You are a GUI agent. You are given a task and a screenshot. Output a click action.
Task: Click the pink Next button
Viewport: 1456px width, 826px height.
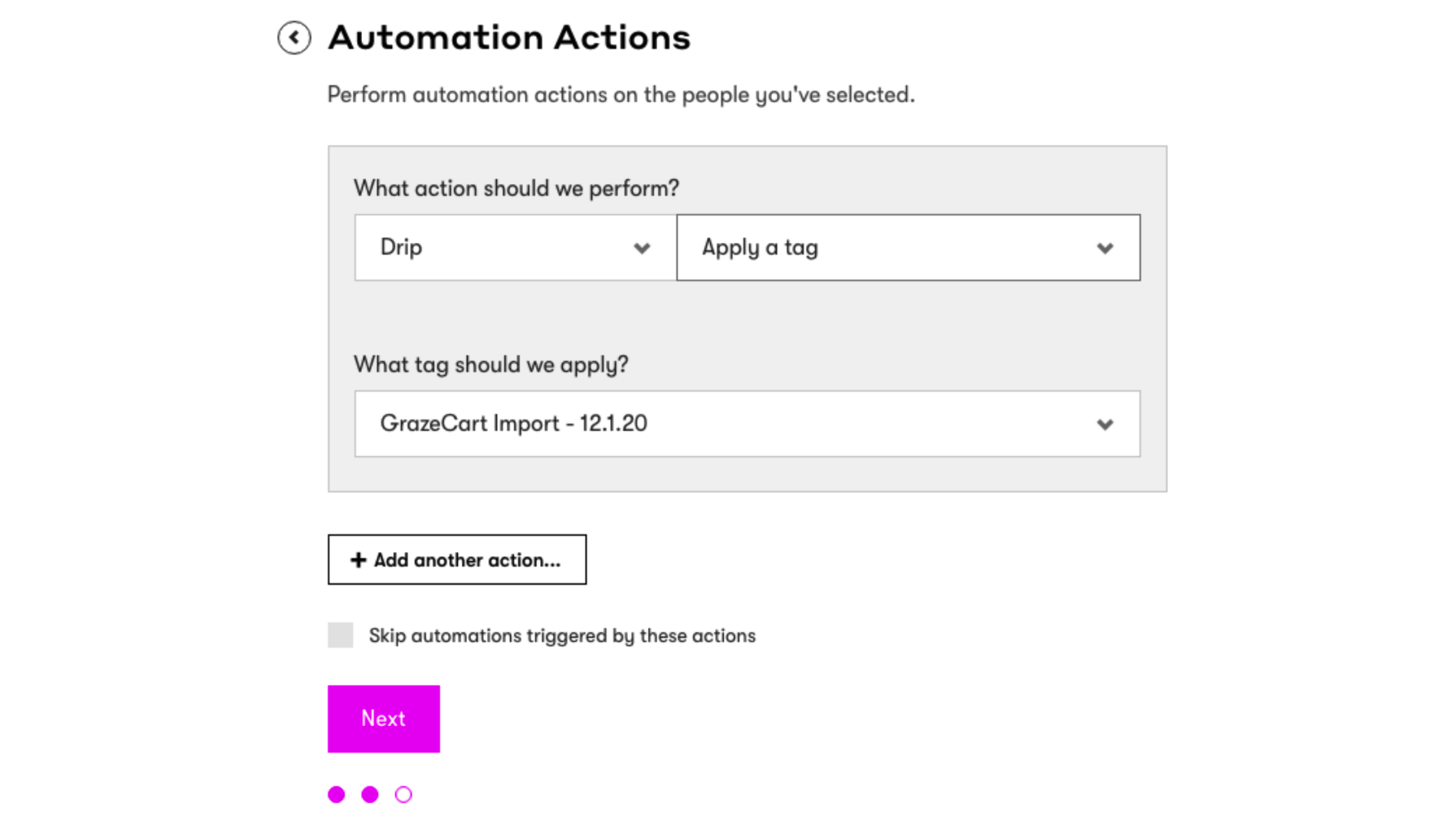(384, 719)
